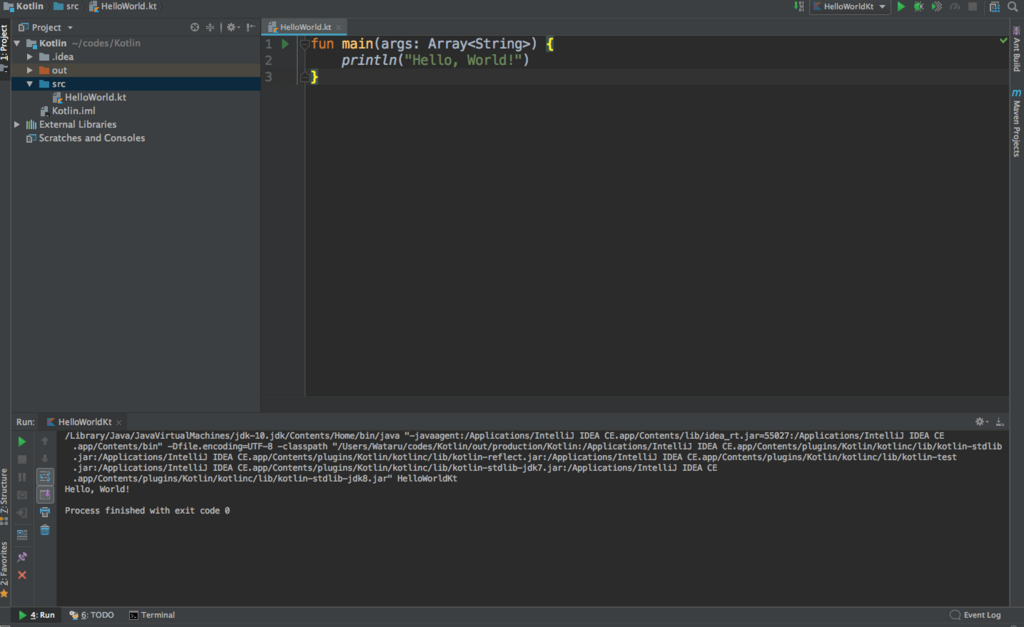The height and width of the screenshot is (627, 1024).
Task: Click the dump threads camera icon
Action: click(22, 495)
